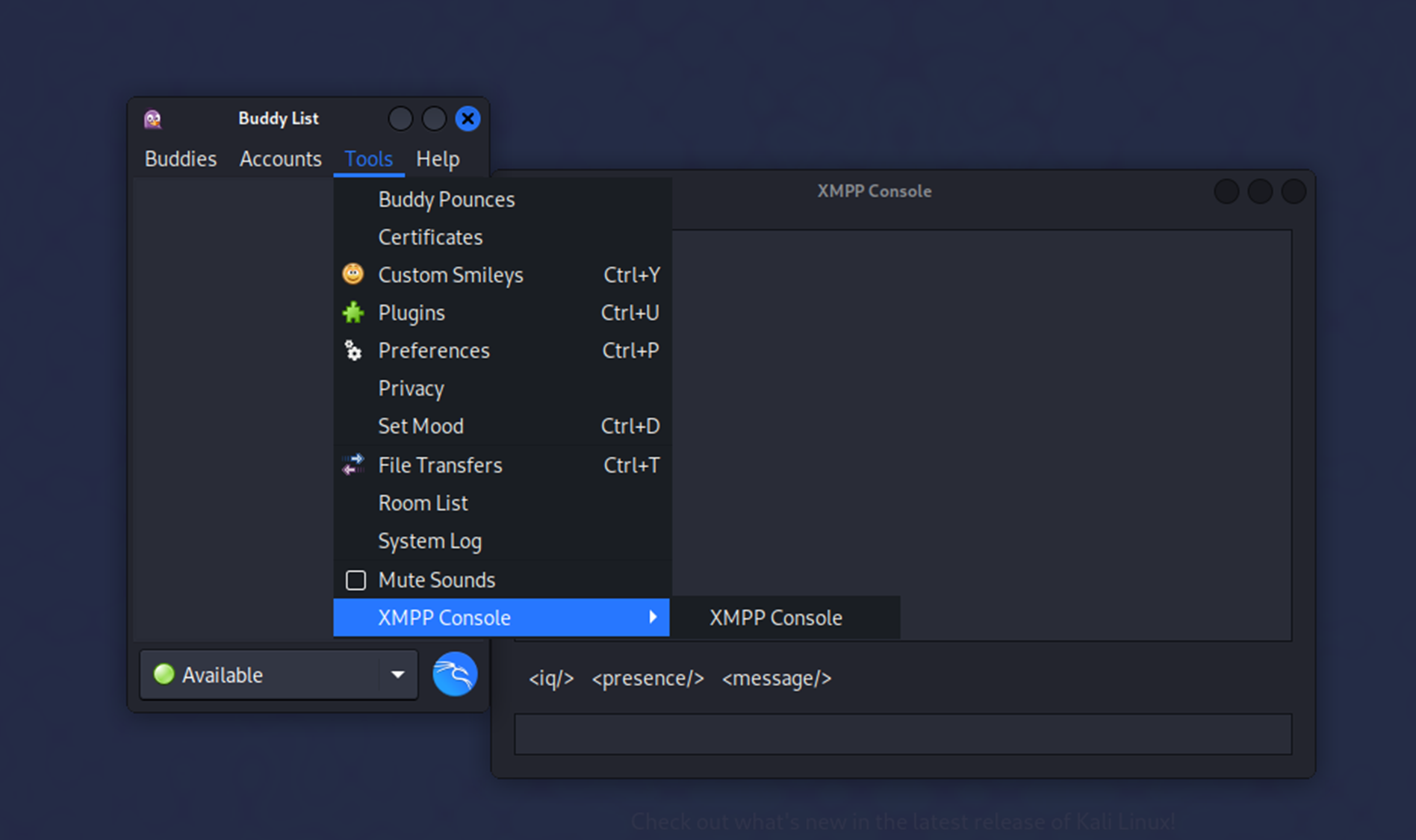Click the File Transfers arrows icon
Viewport: 1416px width, 840px height.
coord(353,464)
